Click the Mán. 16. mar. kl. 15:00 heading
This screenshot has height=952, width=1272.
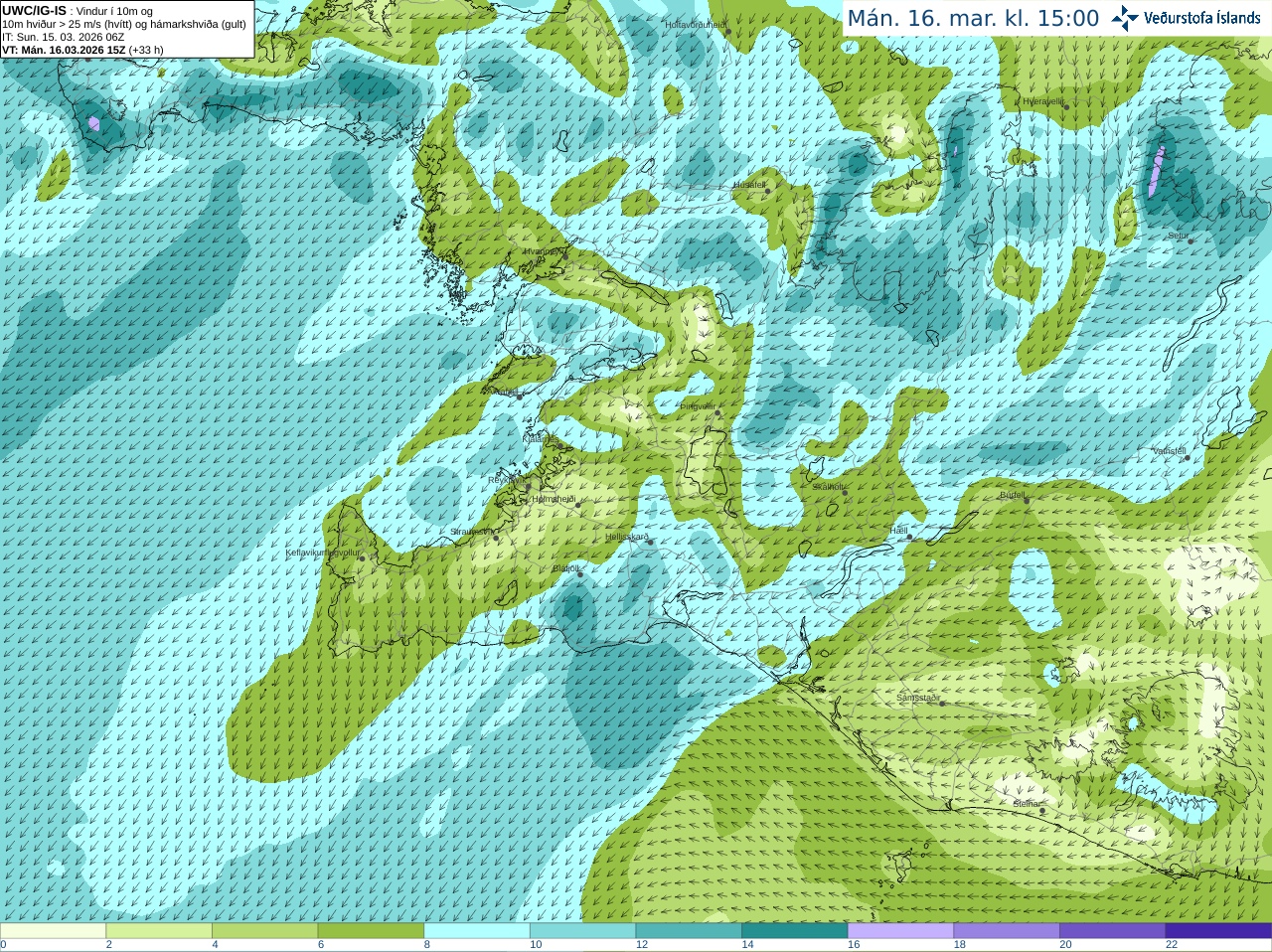pyautogui.click(x=973, y=19)
